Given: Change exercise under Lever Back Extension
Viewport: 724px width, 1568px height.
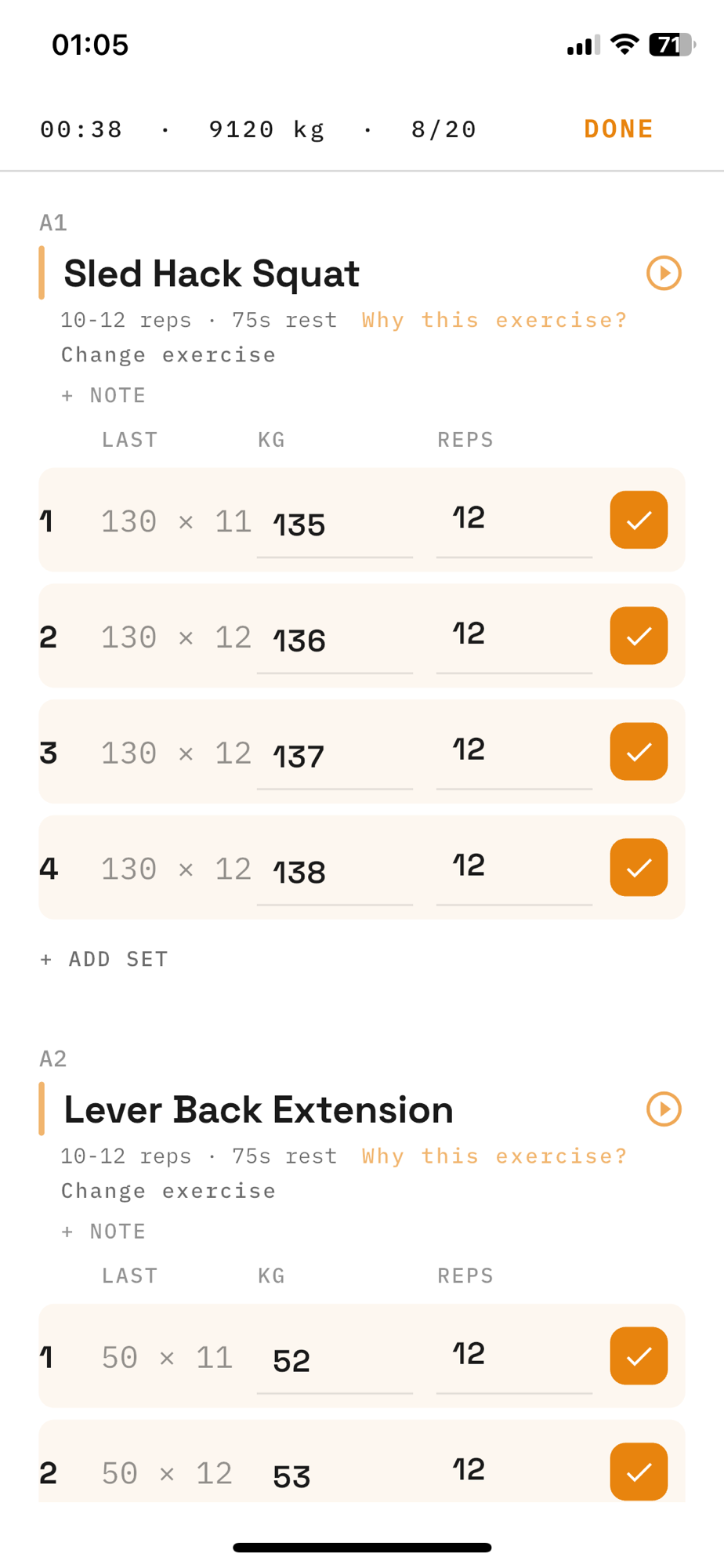Looking at the screenshot, I should [168, 1190].
